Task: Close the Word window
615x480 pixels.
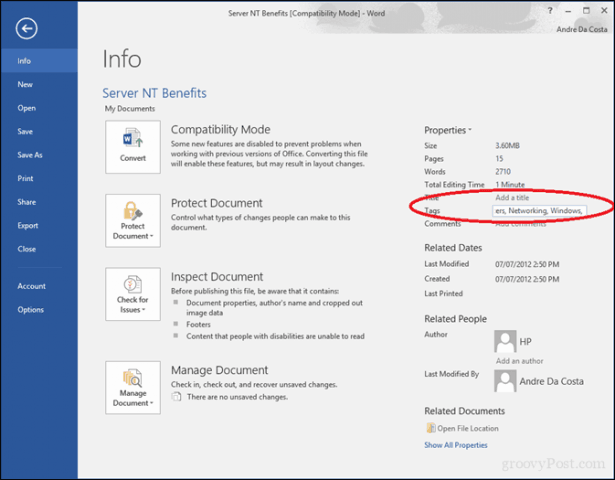Action: [x=604, y=11]
